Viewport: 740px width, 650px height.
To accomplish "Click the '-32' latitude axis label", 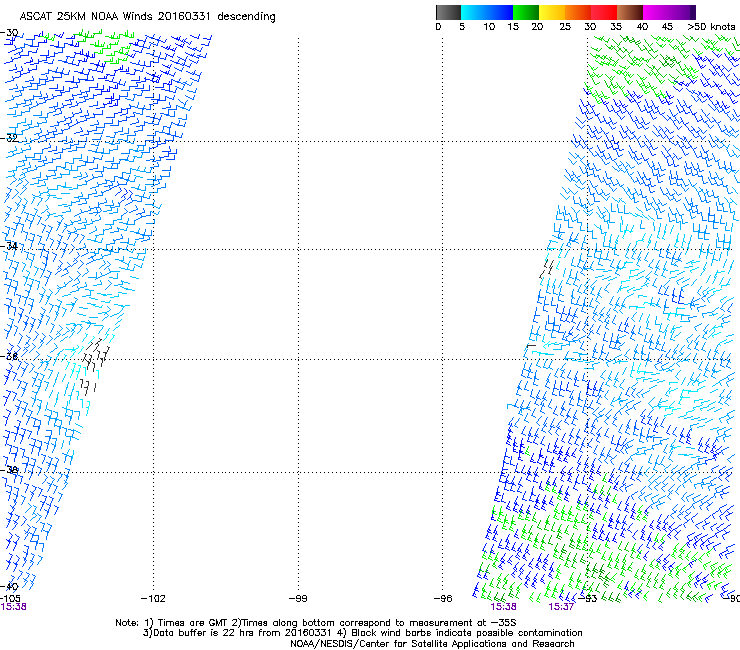I will coord(9,138).
